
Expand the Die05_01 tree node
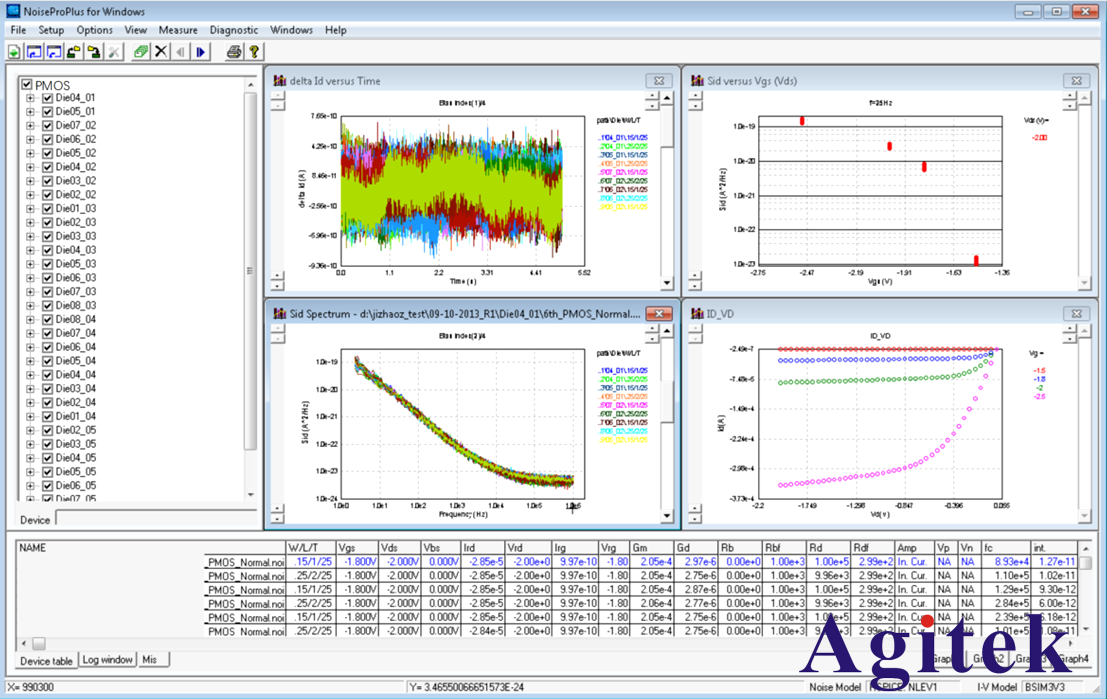click(x=31, y=113)
